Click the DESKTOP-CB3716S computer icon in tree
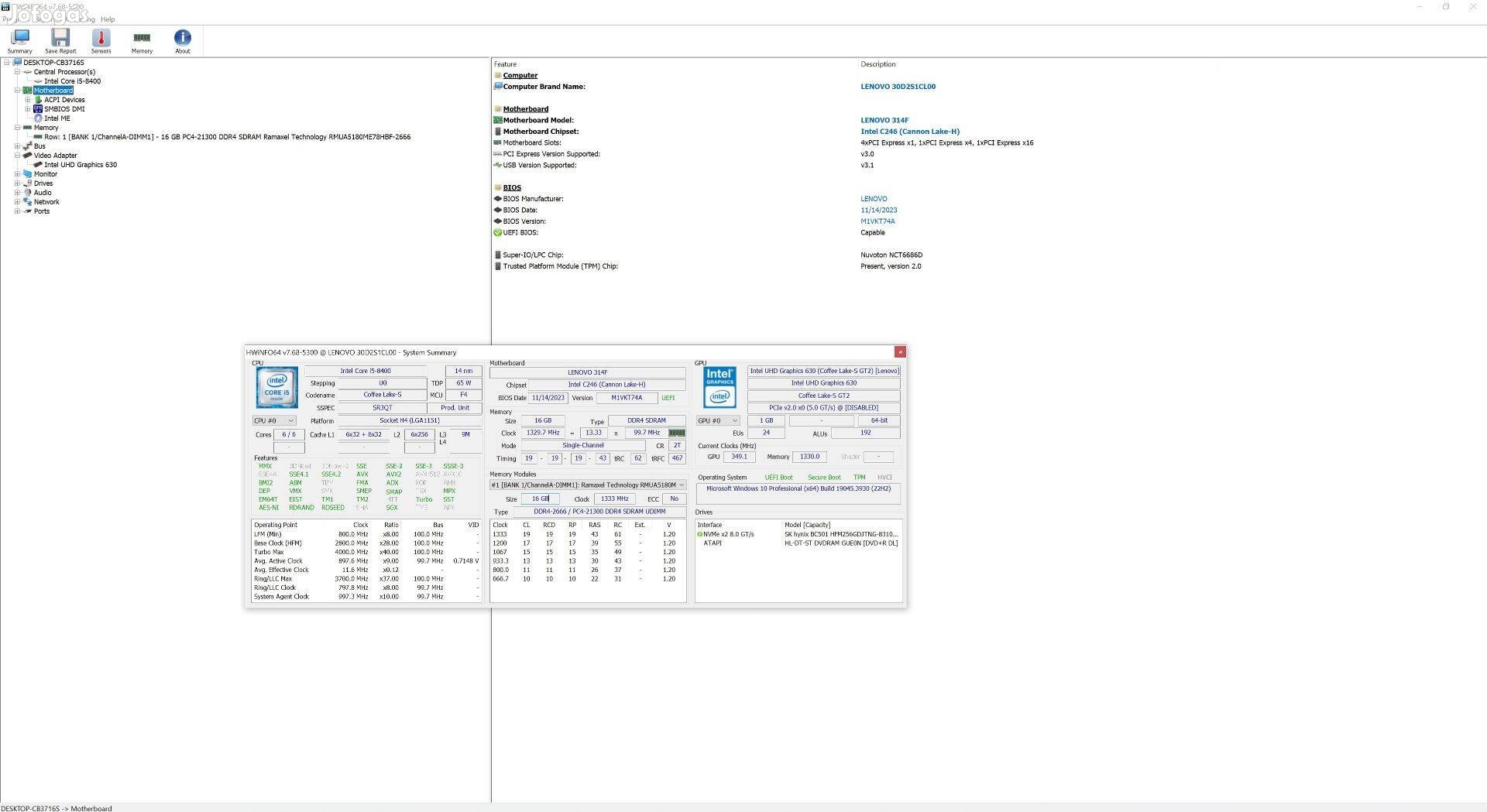 [17, 63]
